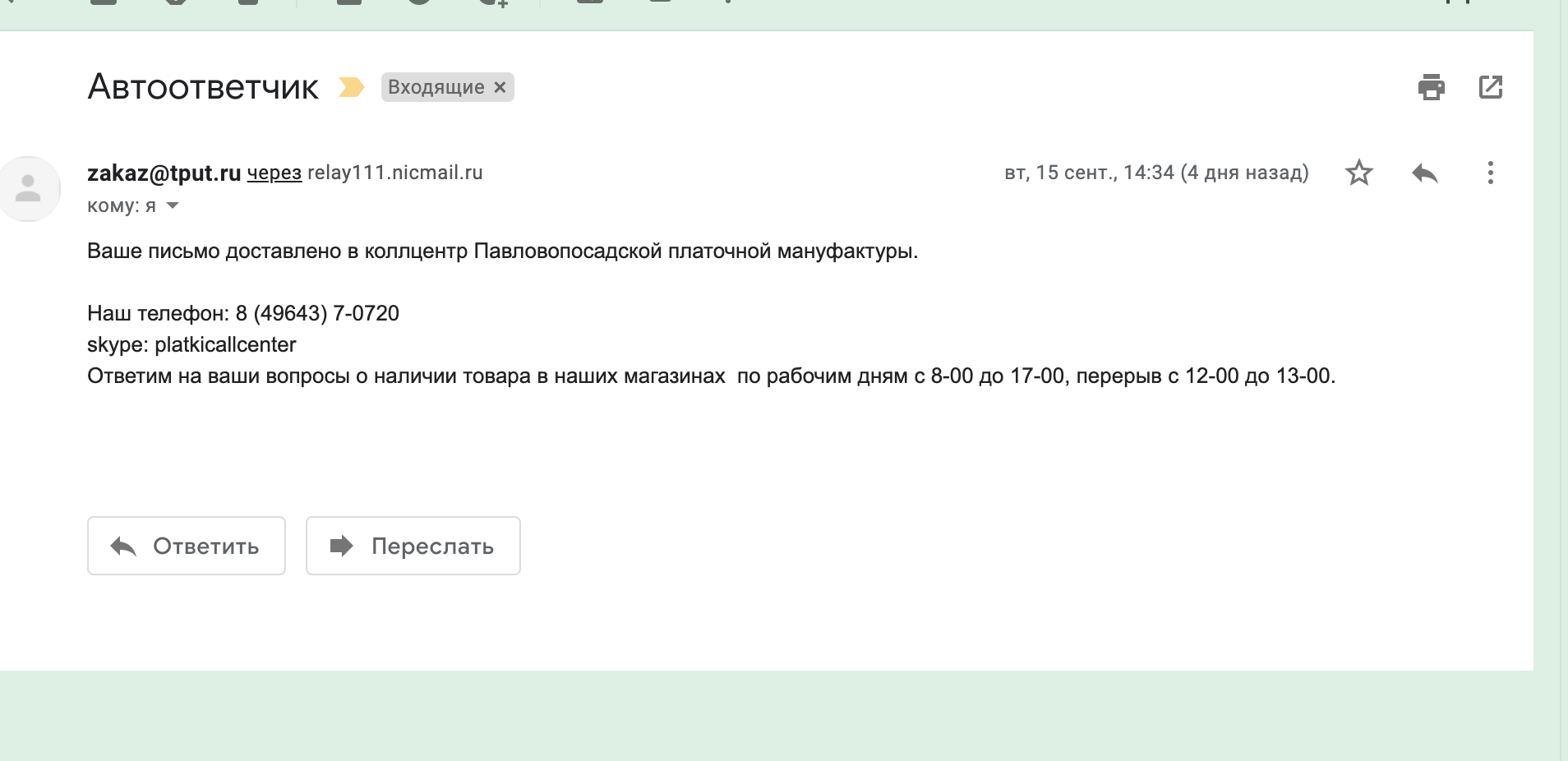The image size is (1568, 761).
Task: Remove the Входящие label with its X
Action: tap(500, 87)
